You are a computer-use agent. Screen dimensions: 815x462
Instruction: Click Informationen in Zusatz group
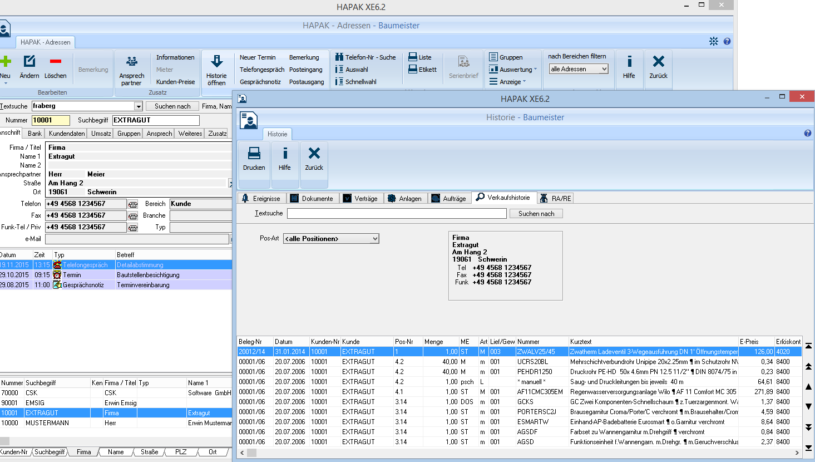[x=175, y=57]
